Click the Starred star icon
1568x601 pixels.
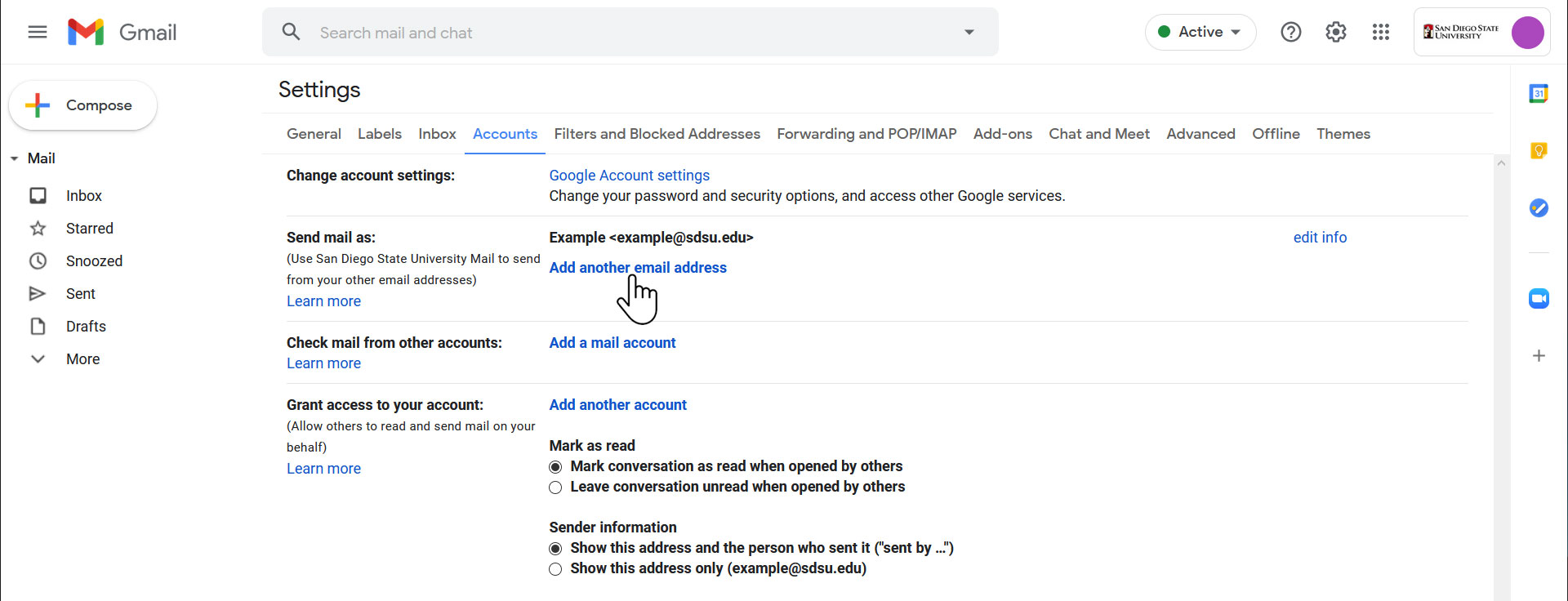(38, 229)
